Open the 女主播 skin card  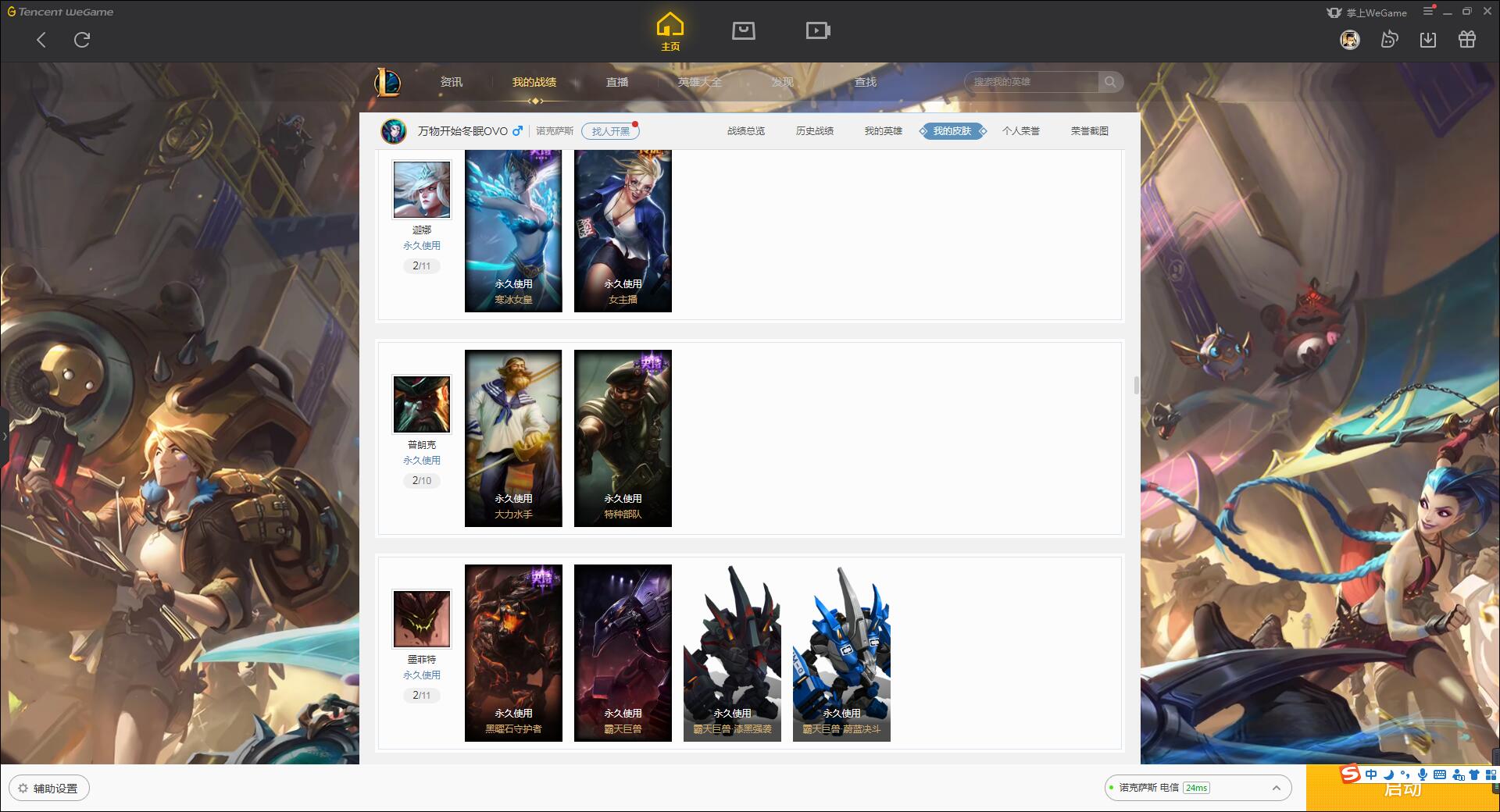[623, 231]
